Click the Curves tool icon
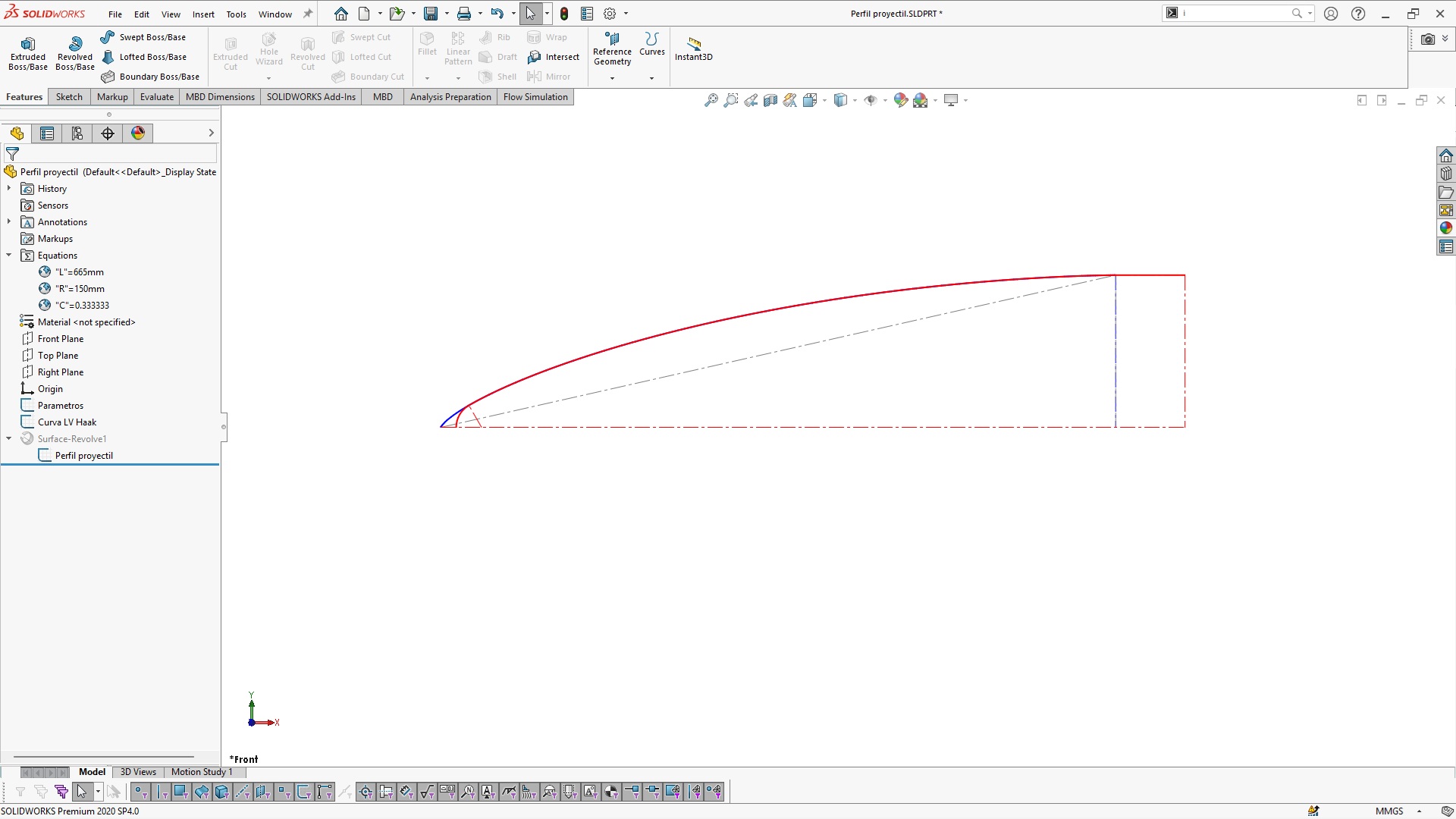The width and height of the screenshot is (1456, 819). (651, 39)
